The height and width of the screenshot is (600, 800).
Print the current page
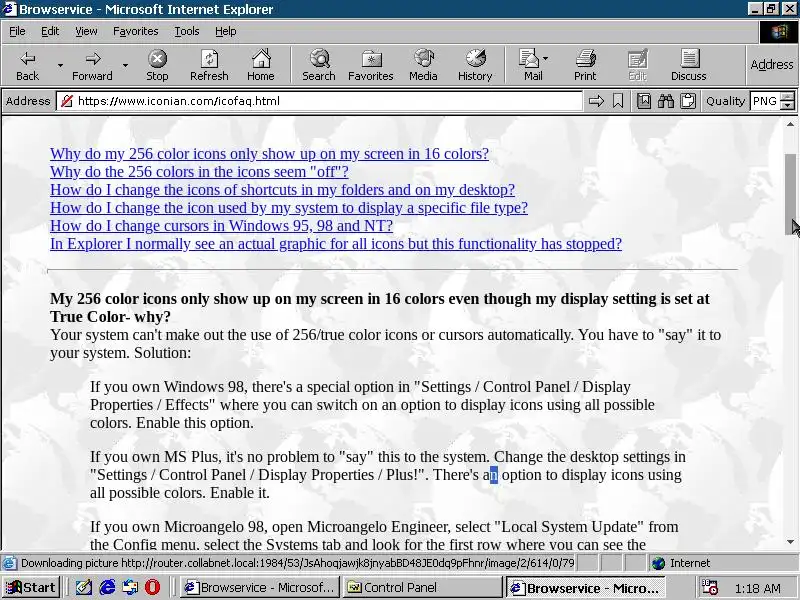(x=585, y=65)
